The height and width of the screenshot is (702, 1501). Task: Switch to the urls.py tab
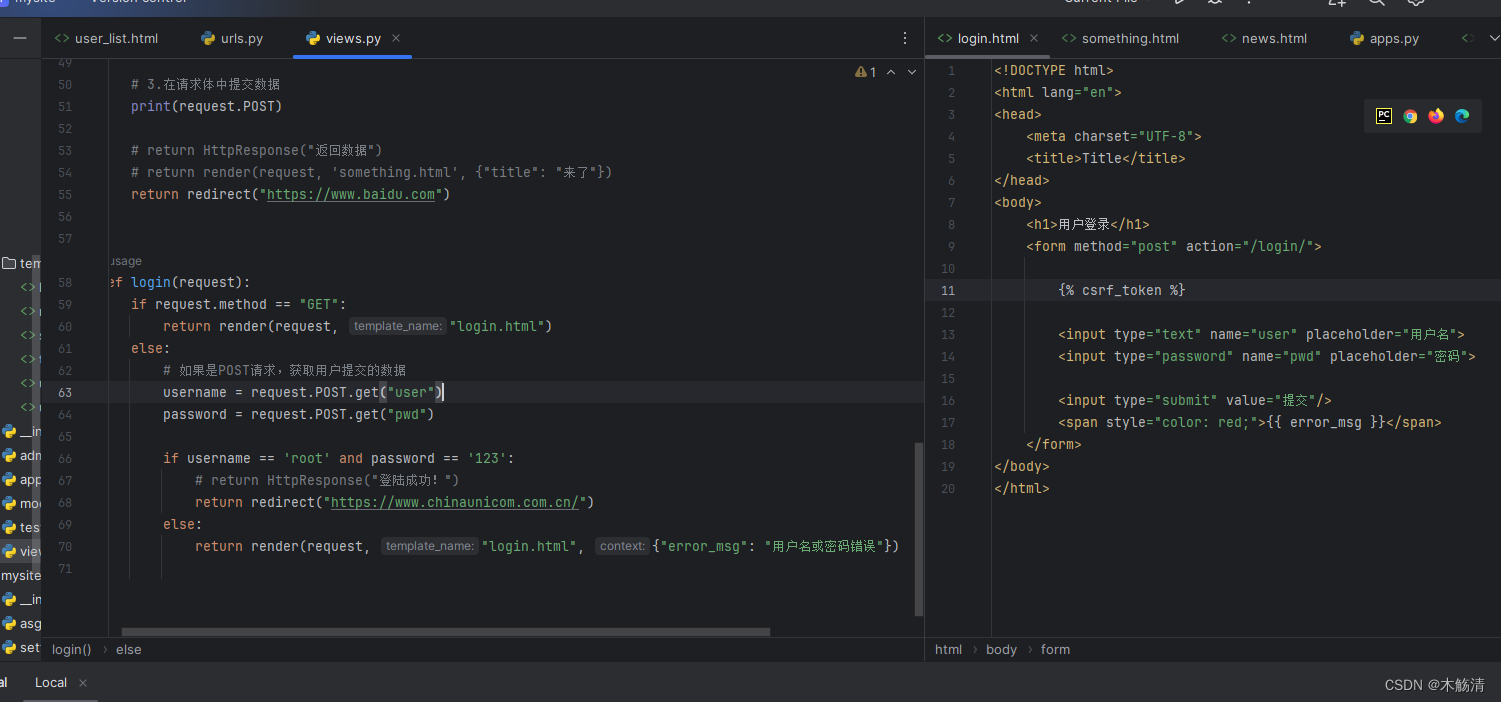[x=232, y=39]
